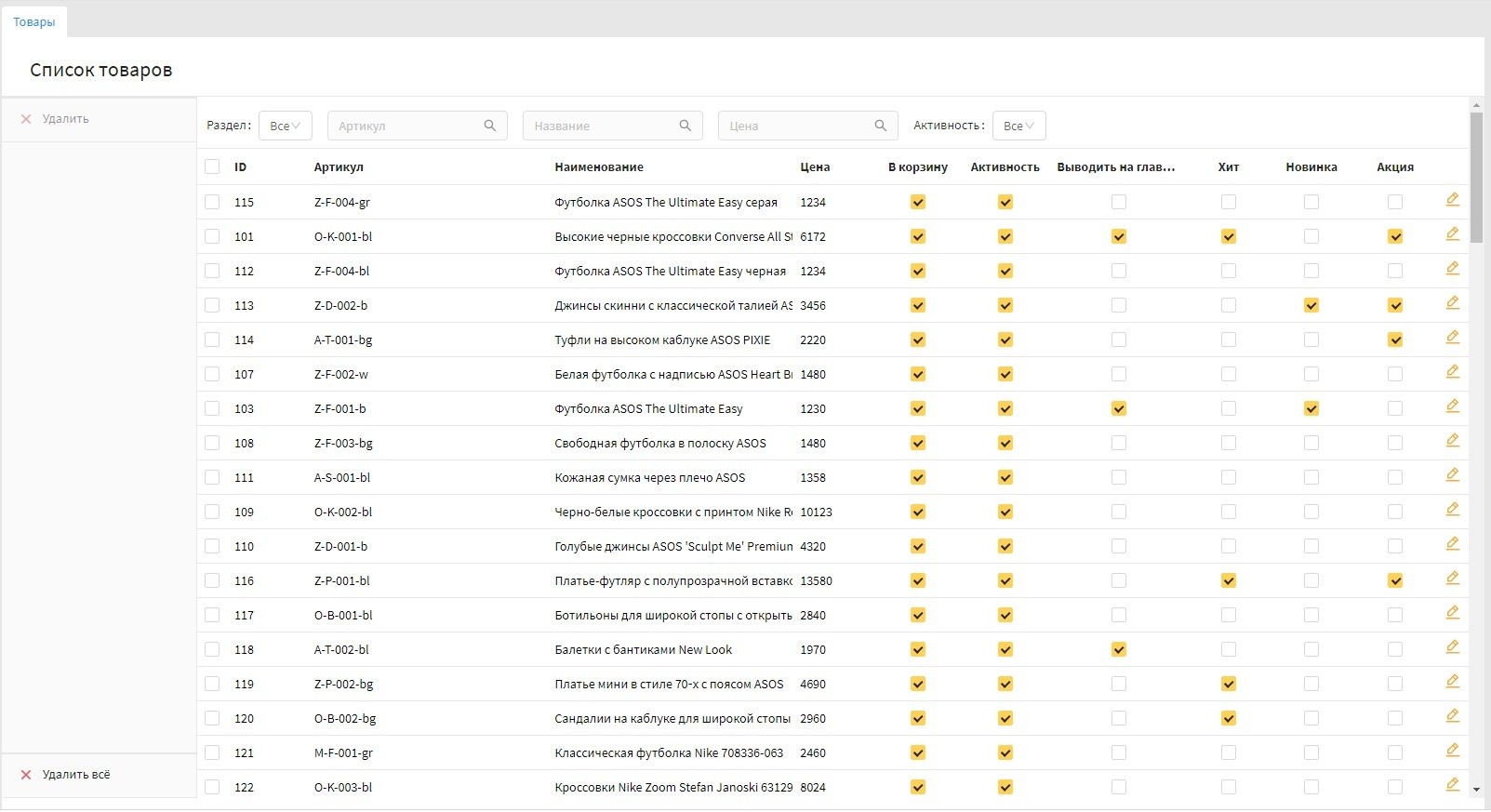The height and width of the screenshot is (812, 1491).
Task: Click the Удалить всё button
Action: click(x=76, y=775)
